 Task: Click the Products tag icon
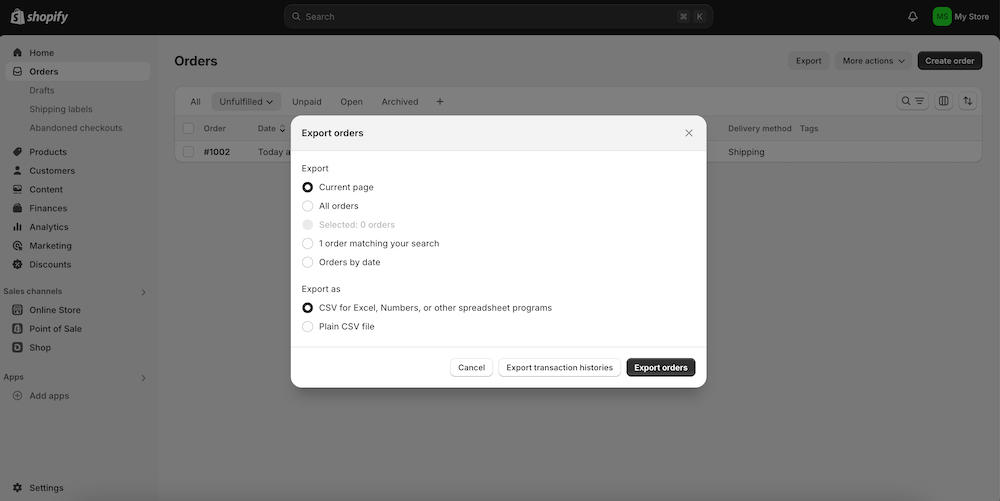(17, 152)
